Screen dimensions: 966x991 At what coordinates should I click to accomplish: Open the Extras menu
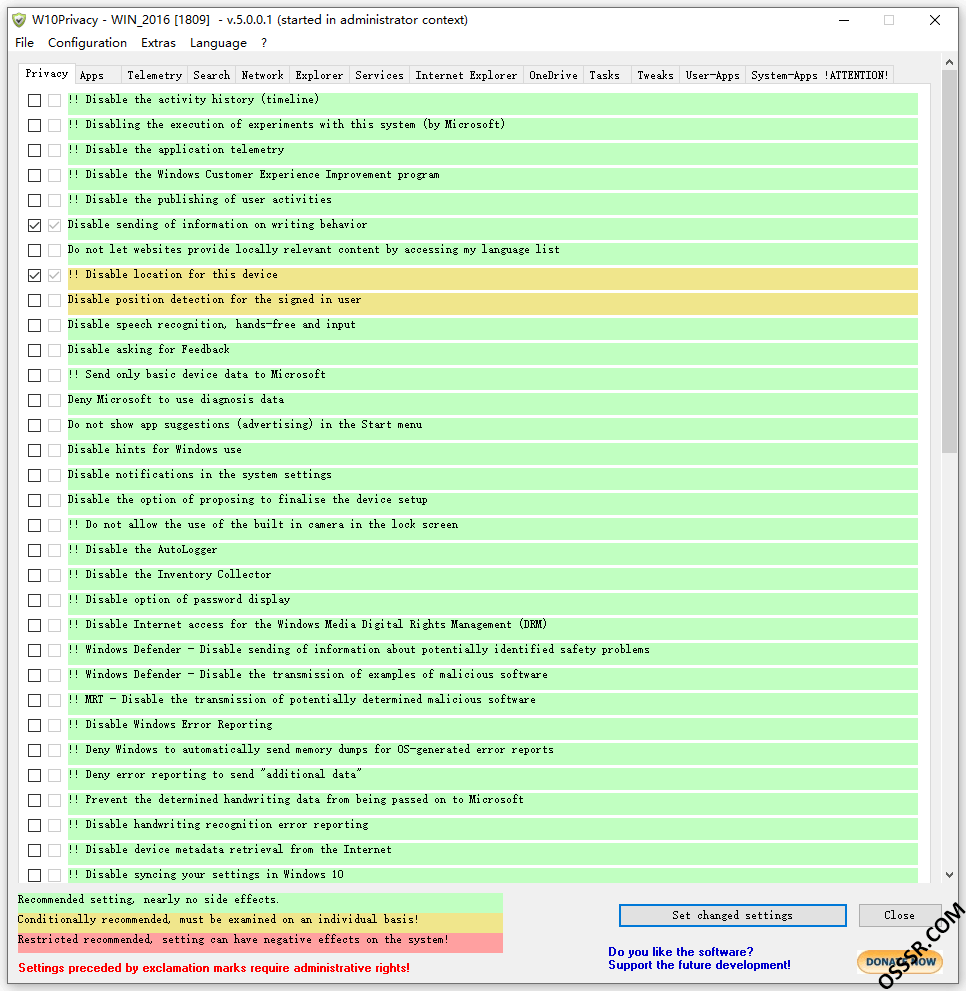coord(158,43)
